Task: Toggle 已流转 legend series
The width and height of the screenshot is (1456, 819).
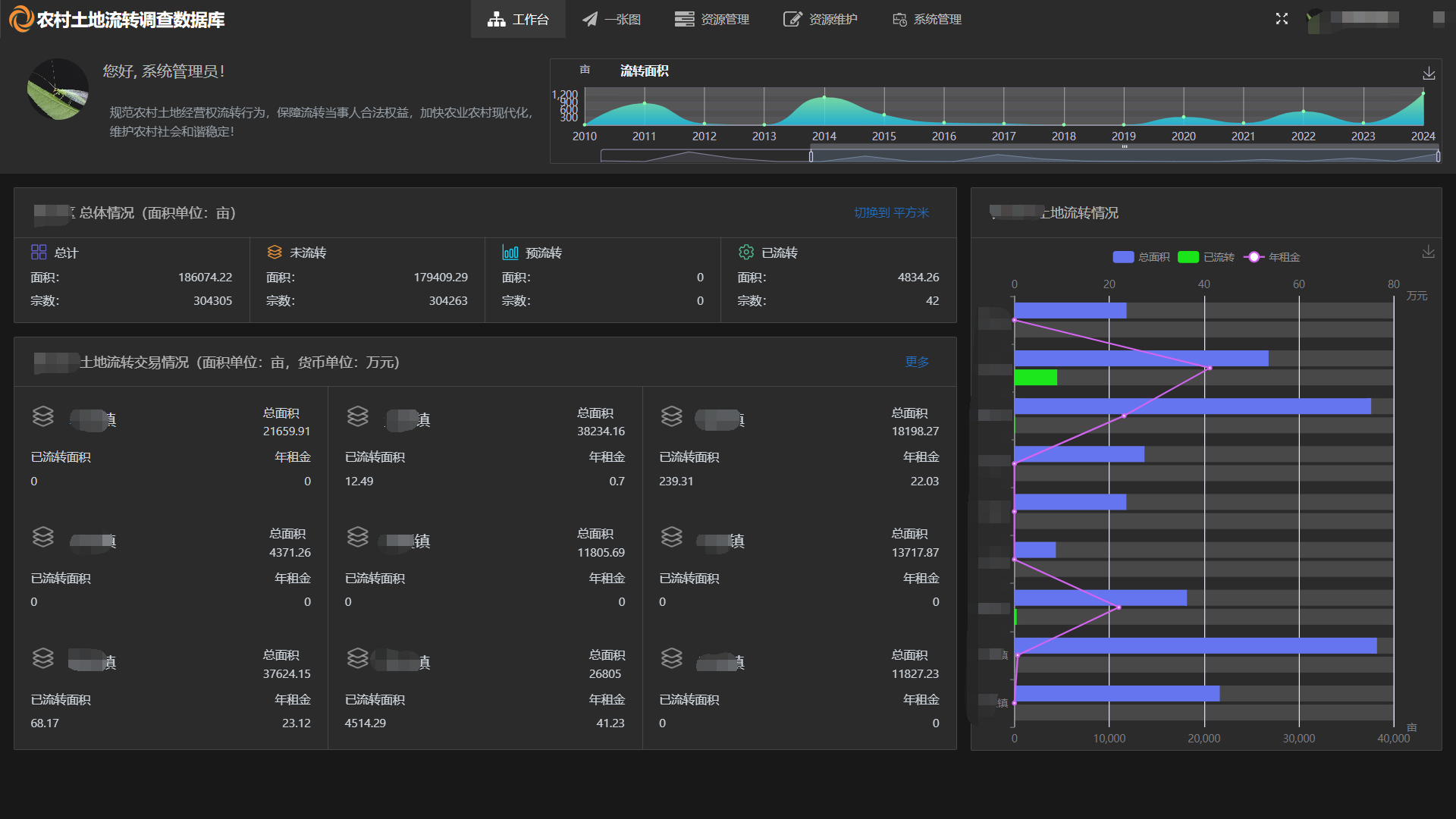Action: pyautogui.click(x=1206, y=257)
